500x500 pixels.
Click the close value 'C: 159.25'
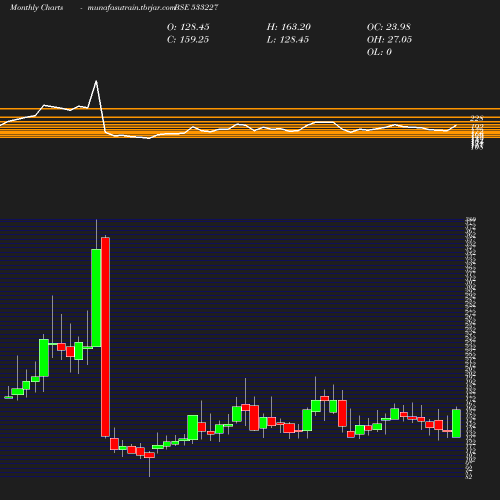click(188, 40)
